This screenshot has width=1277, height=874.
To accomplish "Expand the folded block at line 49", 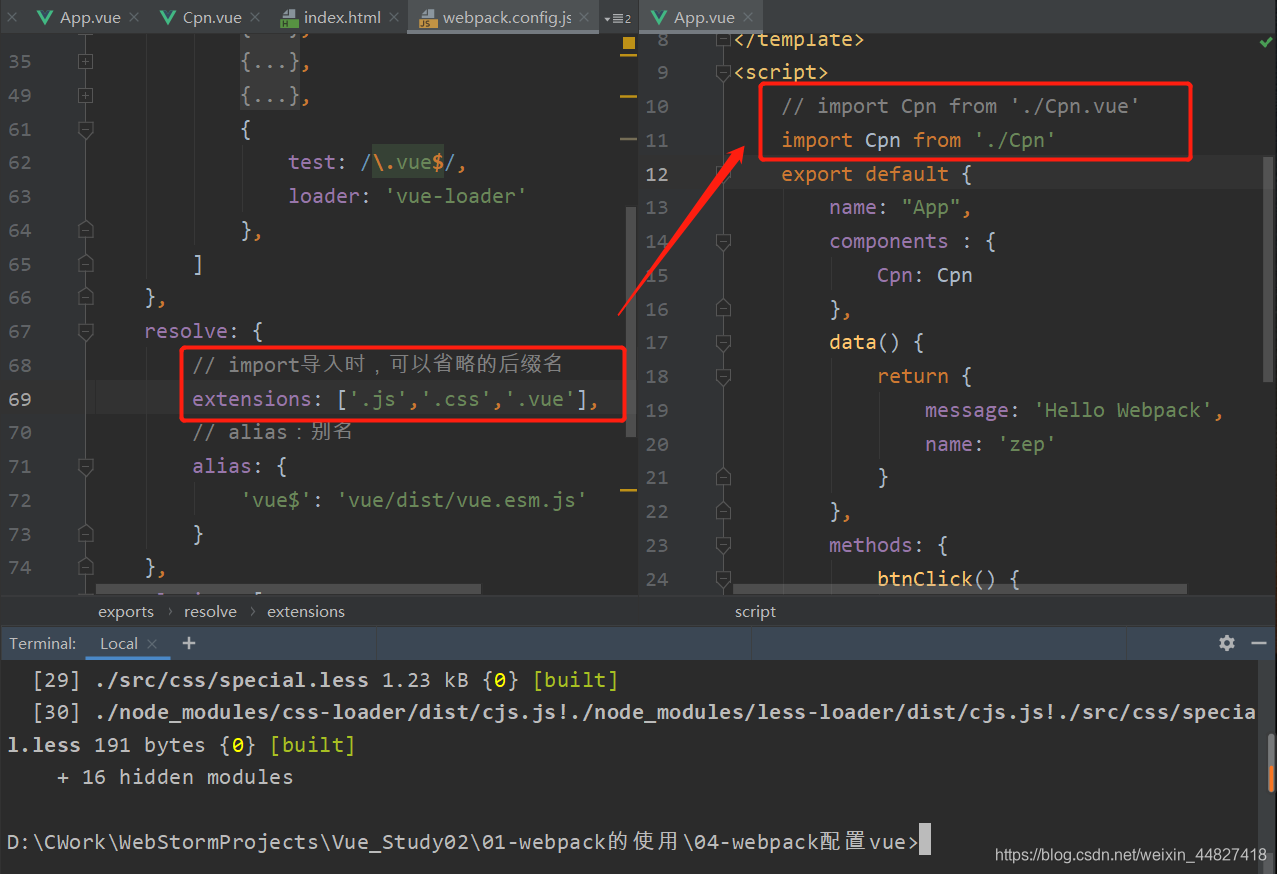I will click(85, 95).
